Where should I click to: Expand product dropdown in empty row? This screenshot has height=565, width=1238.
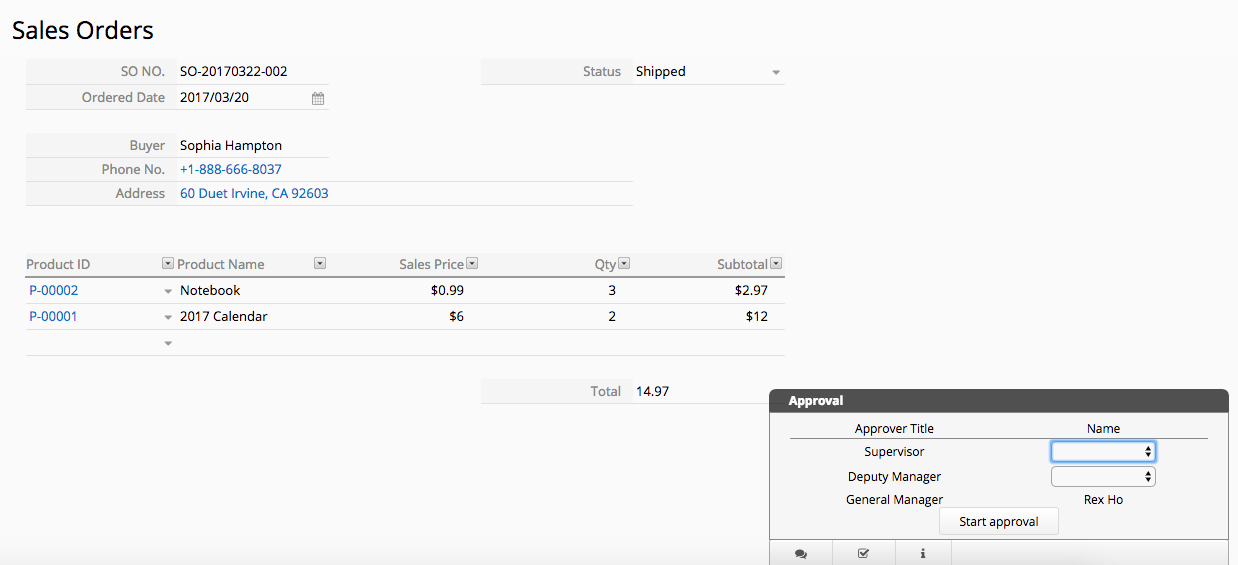(168, 343)
